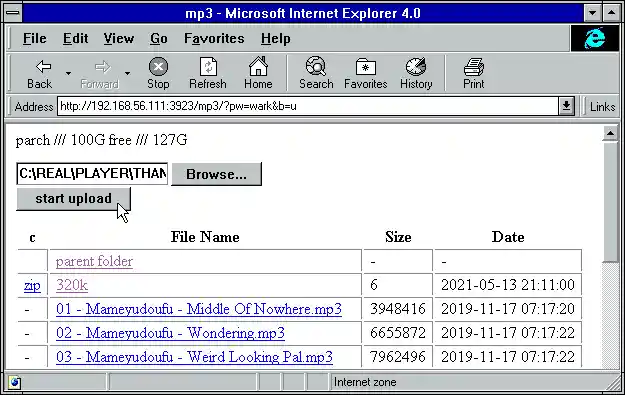Viewport: 625px width, 395px height.
Task: Download the 320k folder as zip
Action: coord(32,285)
